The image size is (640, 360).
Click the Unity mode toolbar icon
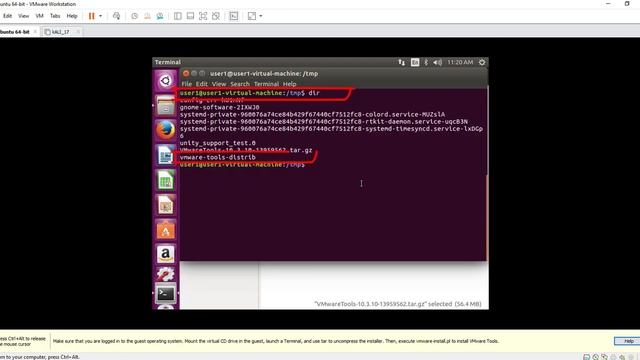pos(216,16)
